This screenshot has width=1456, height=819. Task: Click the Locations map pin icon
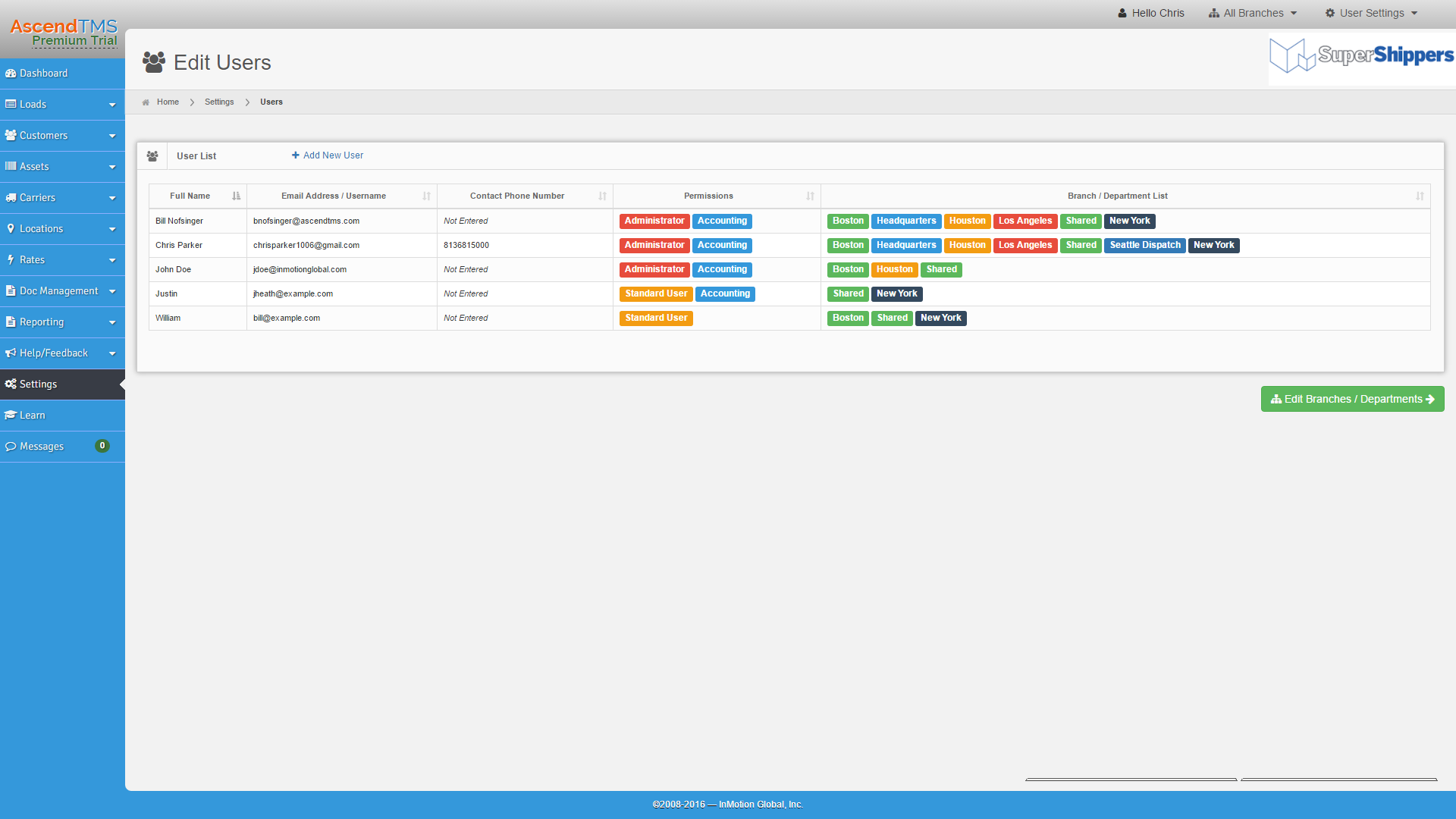click(11, 229)
